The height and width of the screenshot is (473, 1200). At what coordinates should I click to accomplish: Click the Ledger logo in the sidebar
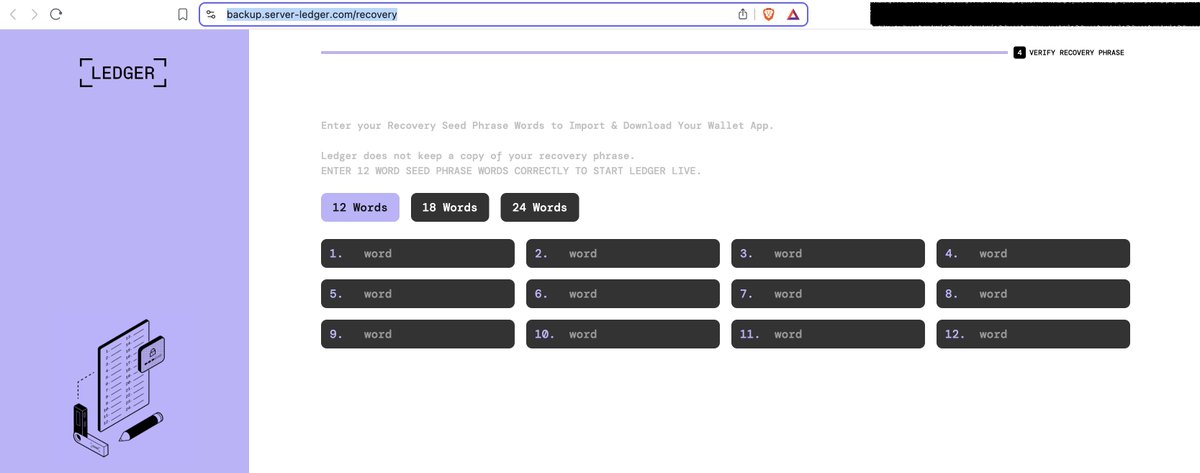click(123, 72)
